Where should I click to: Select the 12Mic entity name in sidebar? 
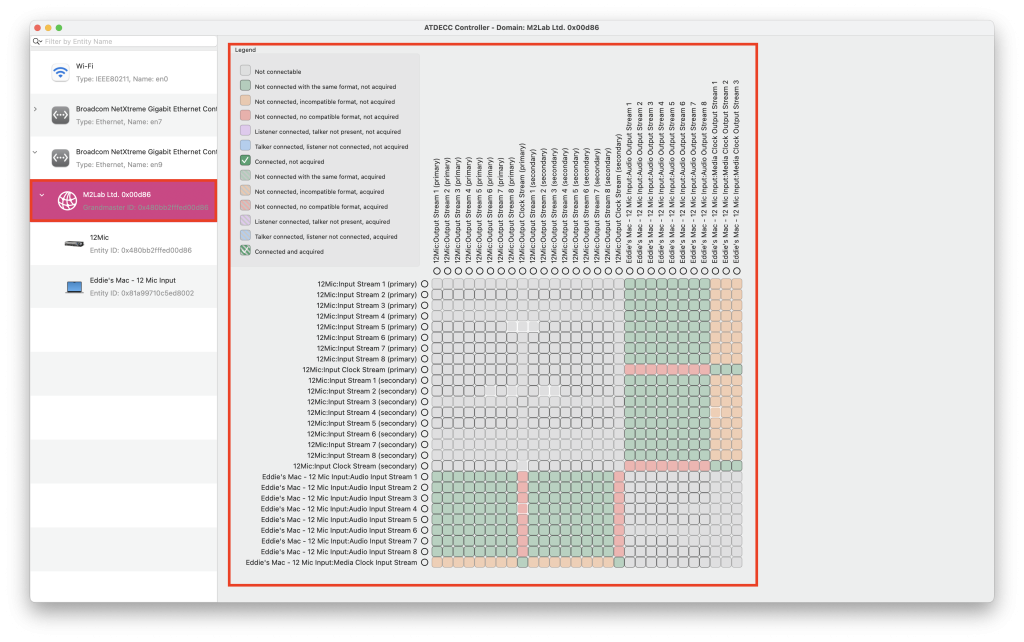click(x=99, y=238)
